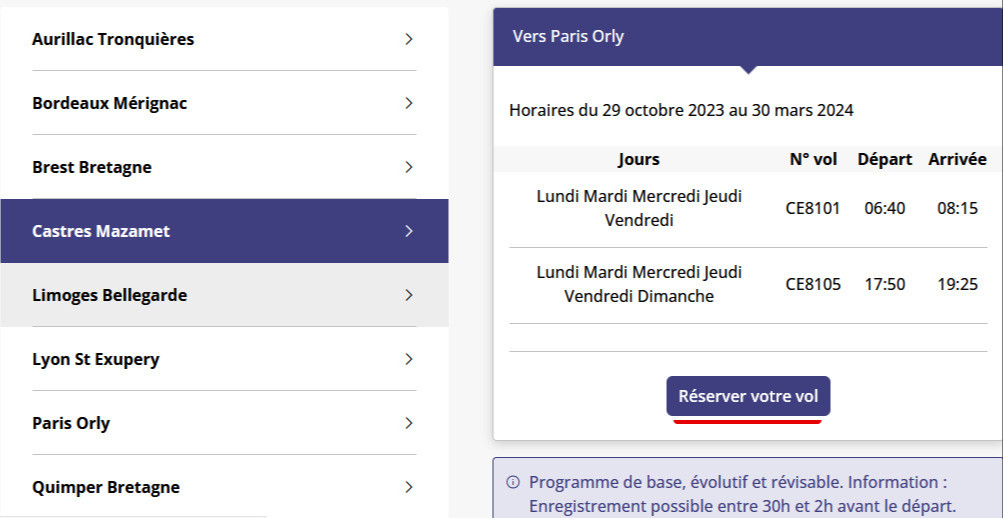Select Limoges Bellegarde in the list
The height and width of the screenshot is (518, 1003).
click(x=224, y=295)
